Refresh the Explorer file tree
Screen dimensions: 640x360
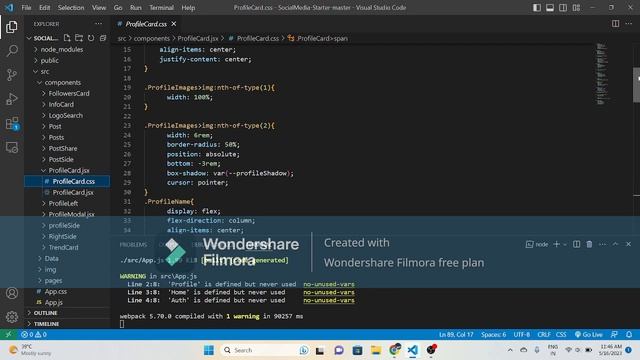91,38
